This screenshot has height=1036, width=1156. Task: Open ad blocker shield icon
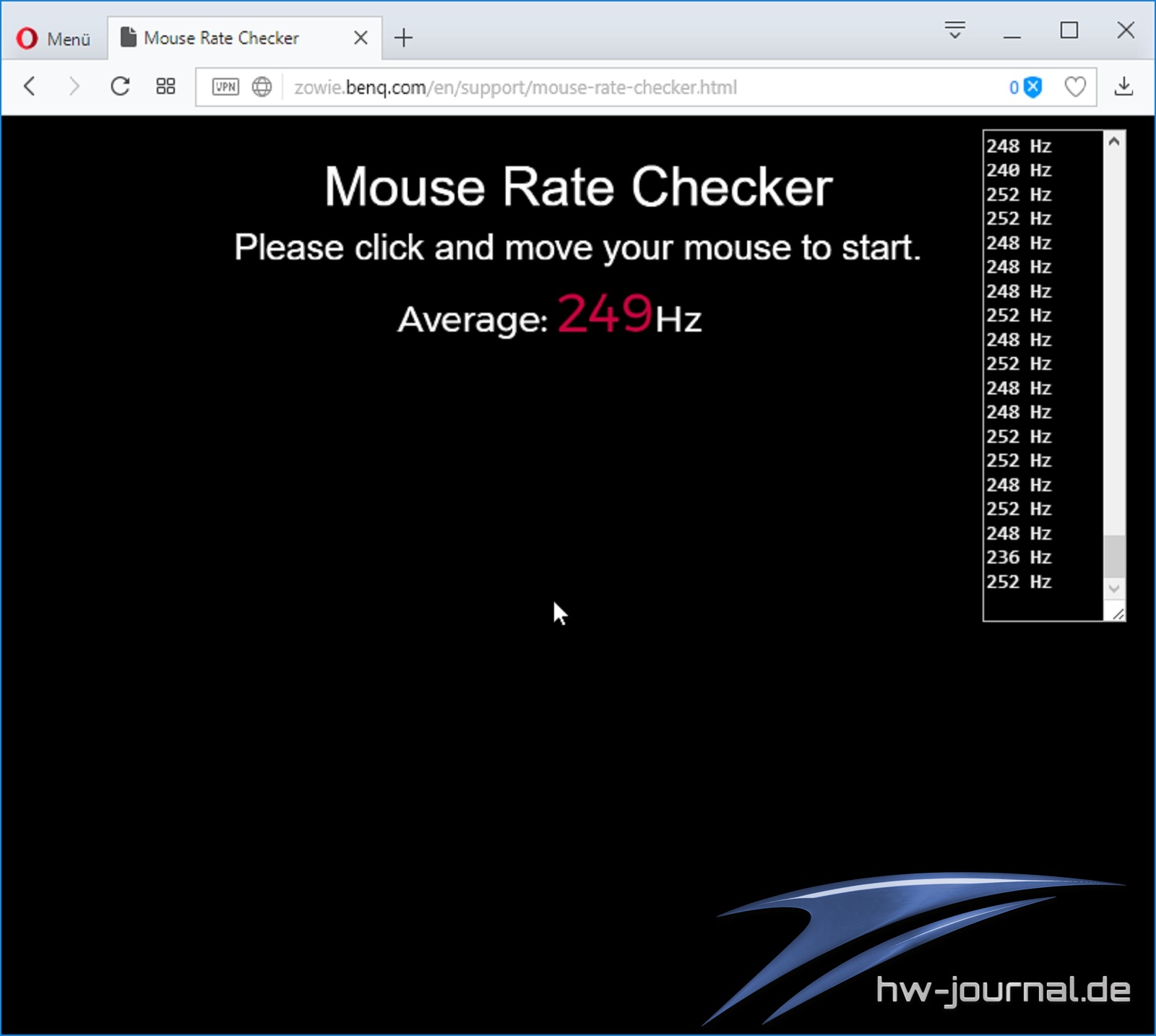[1034, 87]
